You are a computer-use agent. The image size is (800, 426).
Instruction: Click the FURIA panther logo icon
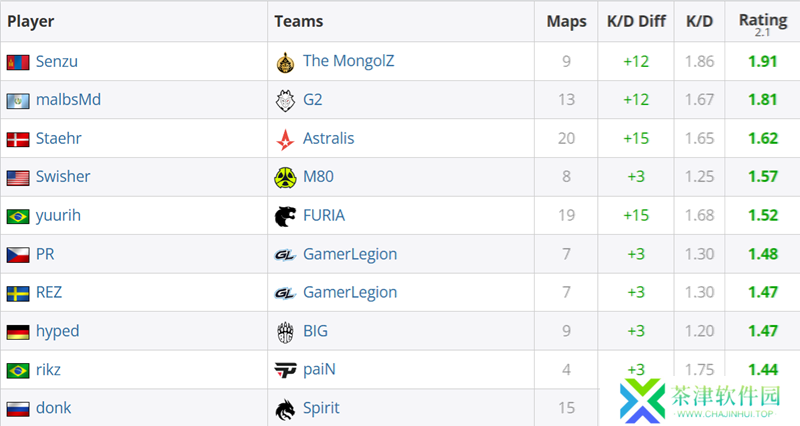[285, 216]
